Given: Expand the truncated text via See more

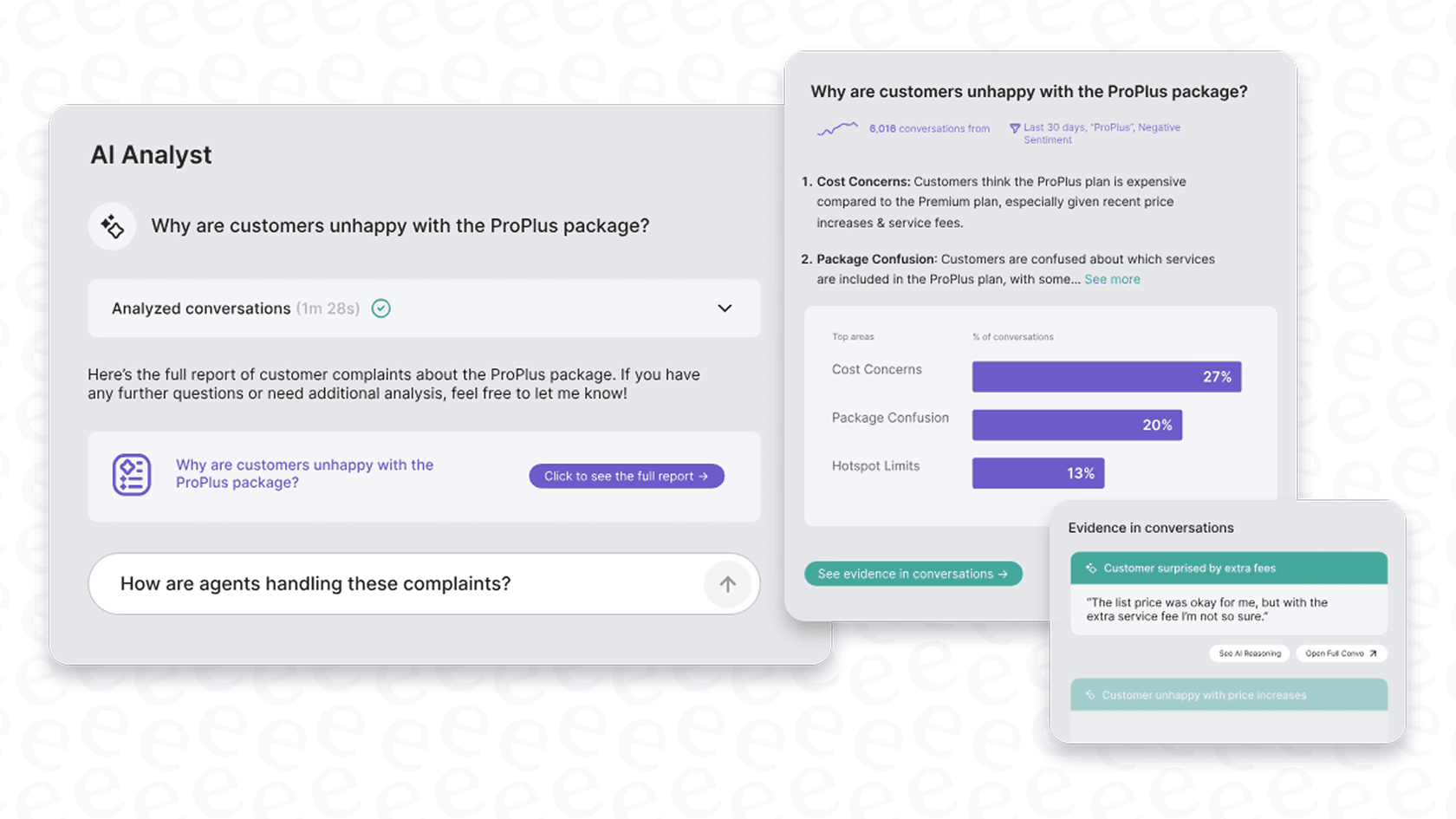Looking at the screenshot, I should (x=1112, y=279).
